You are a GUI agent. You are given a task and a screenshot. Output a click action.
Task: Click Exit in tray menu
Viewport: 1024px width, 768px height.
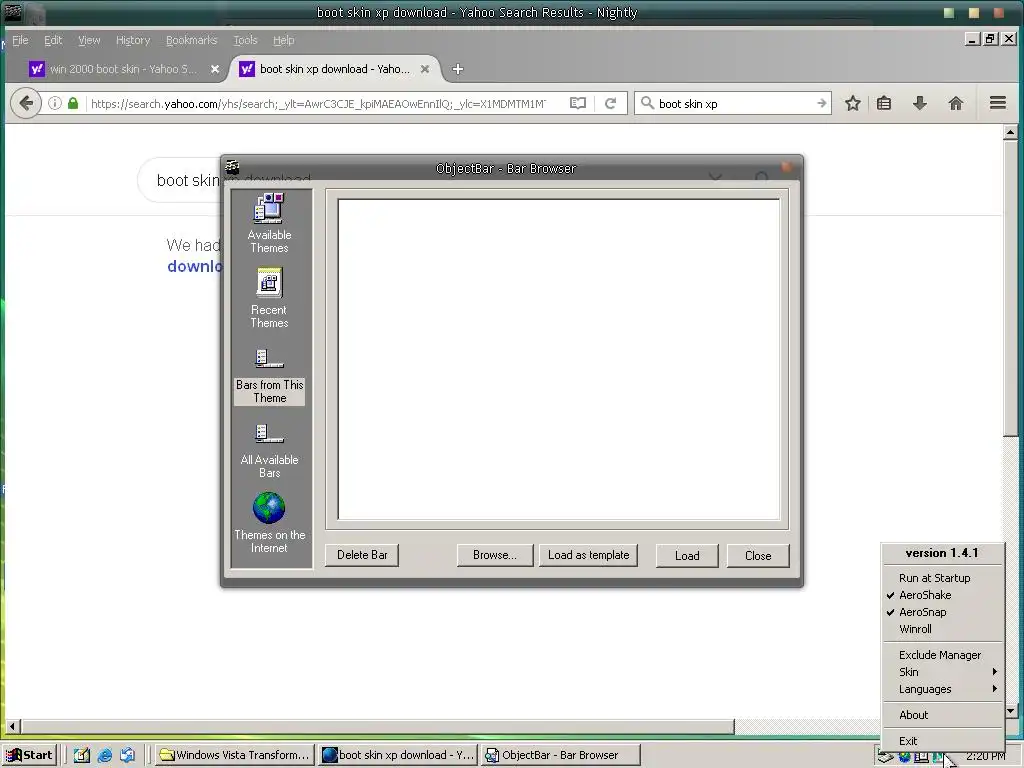[942, 741]
